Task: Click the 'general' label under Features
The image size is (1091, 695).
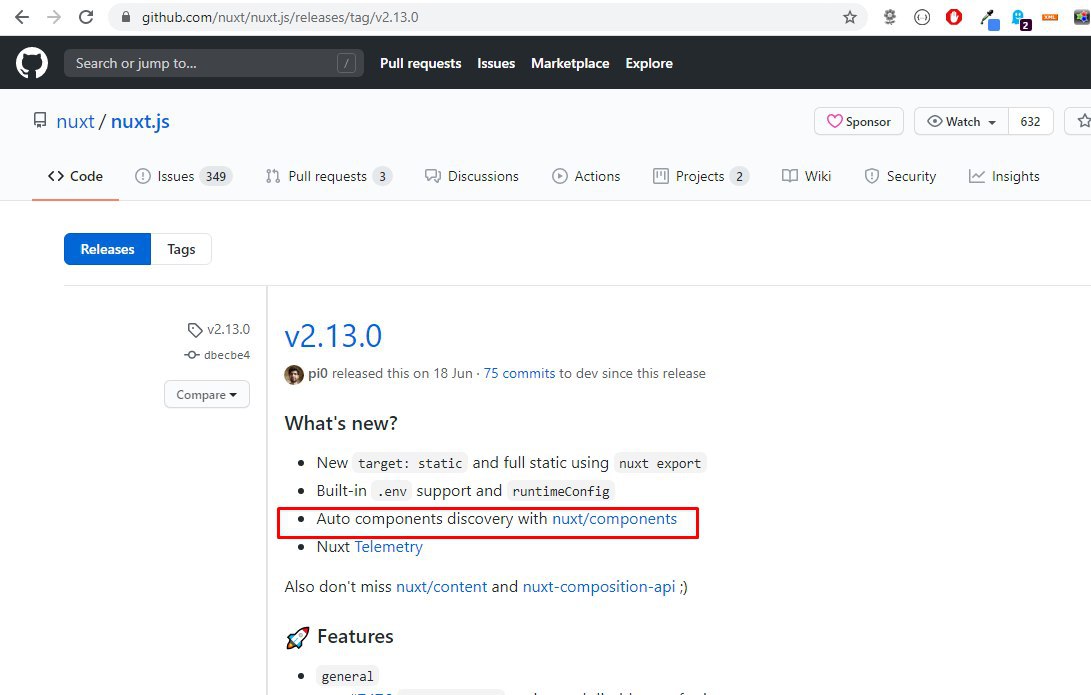Action: coord(347,676)
